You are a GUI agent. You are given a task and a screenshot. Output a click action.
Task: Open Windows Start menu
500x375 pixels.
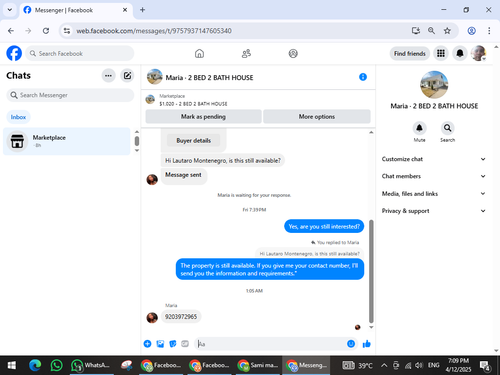point(12,365)
